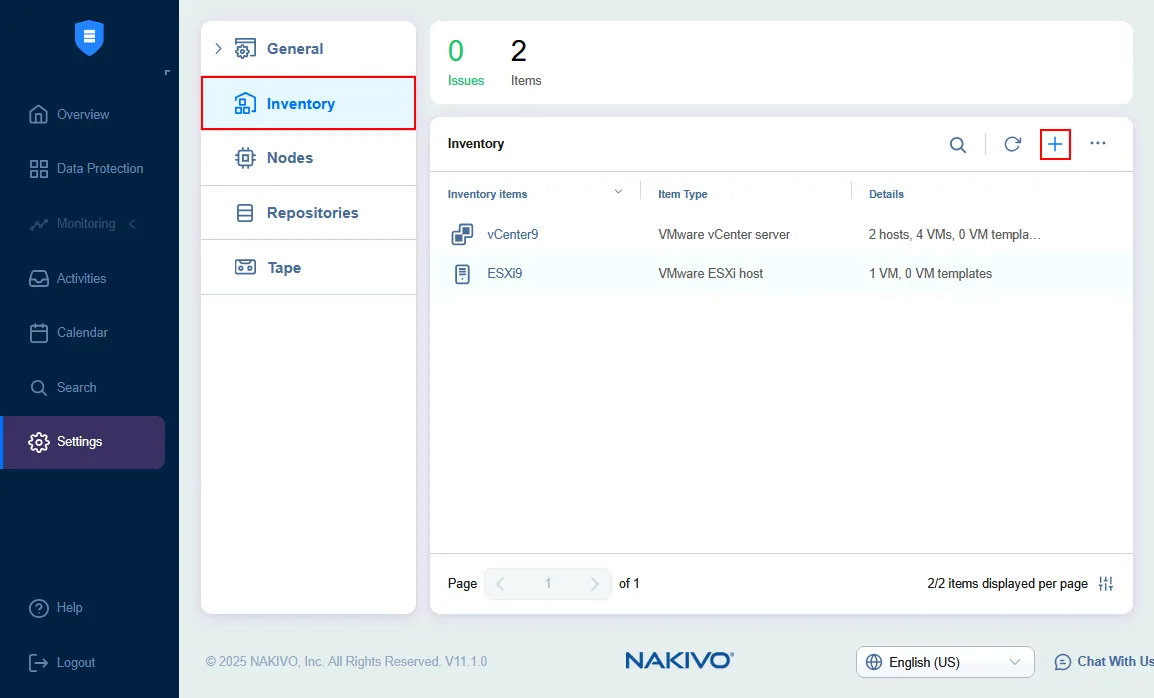Click the Tape cassette icon

(x=245, y=267)
